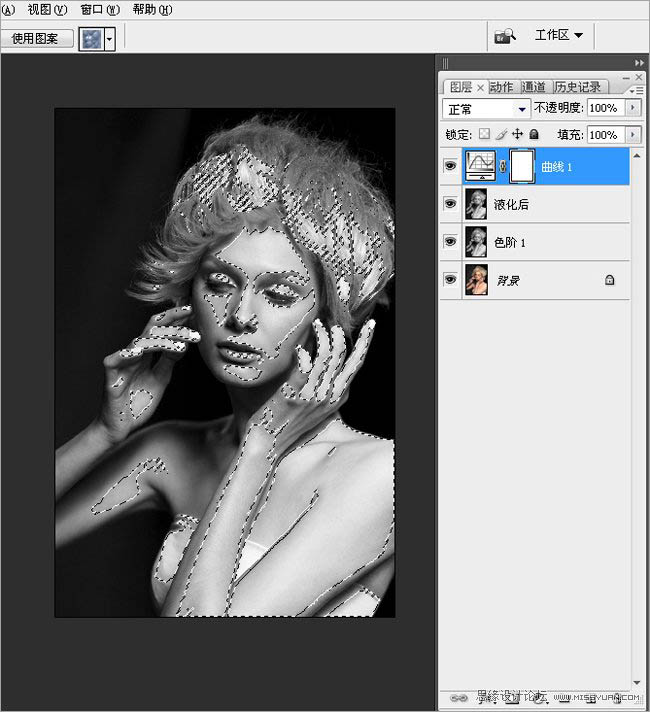650x712 pixels.
Task: Click the lock all padlock icon
Action: pos(533,134)
